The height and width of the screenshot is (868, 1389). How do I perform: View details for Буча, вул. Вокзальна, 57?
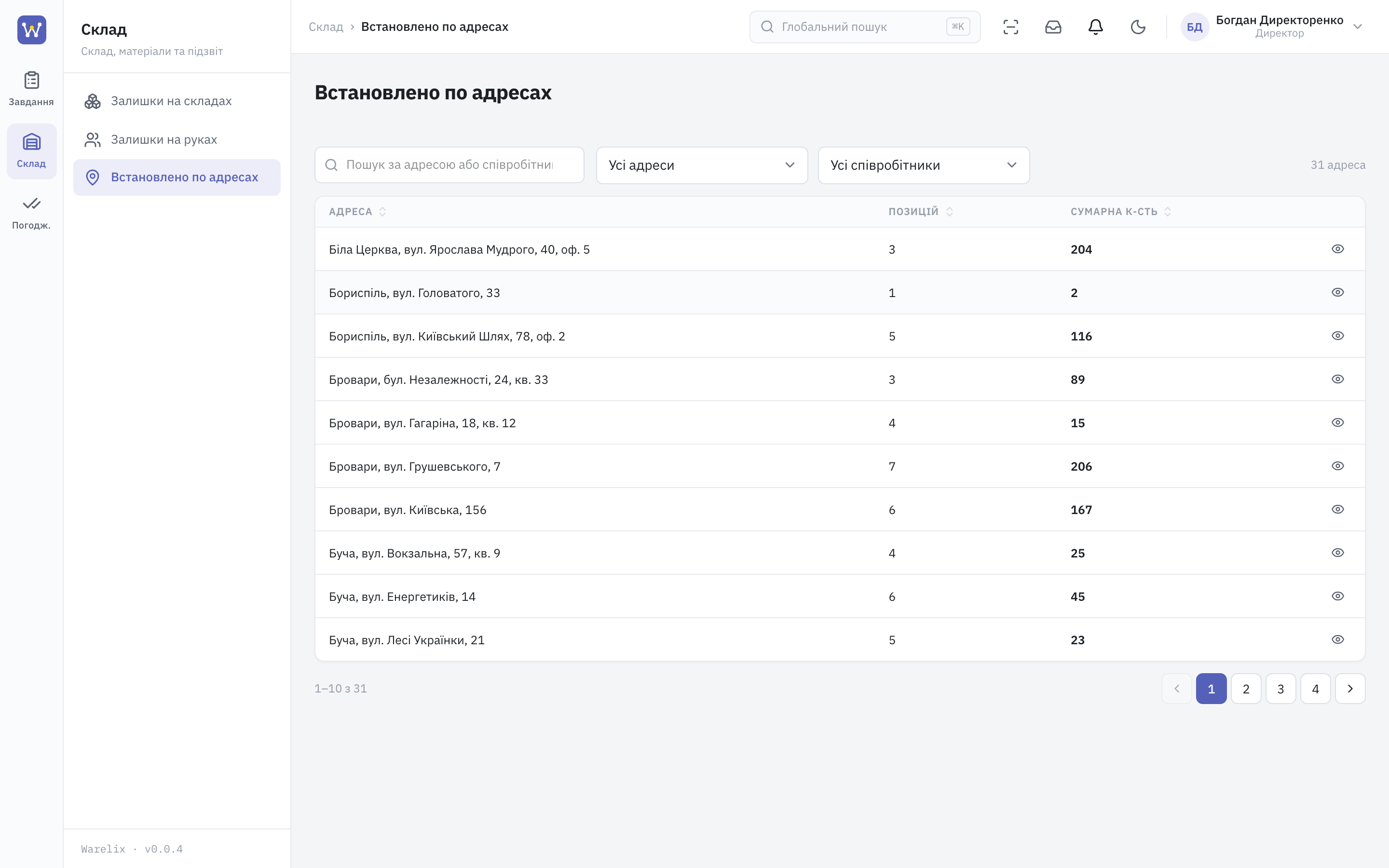(x=1337, y=553)
